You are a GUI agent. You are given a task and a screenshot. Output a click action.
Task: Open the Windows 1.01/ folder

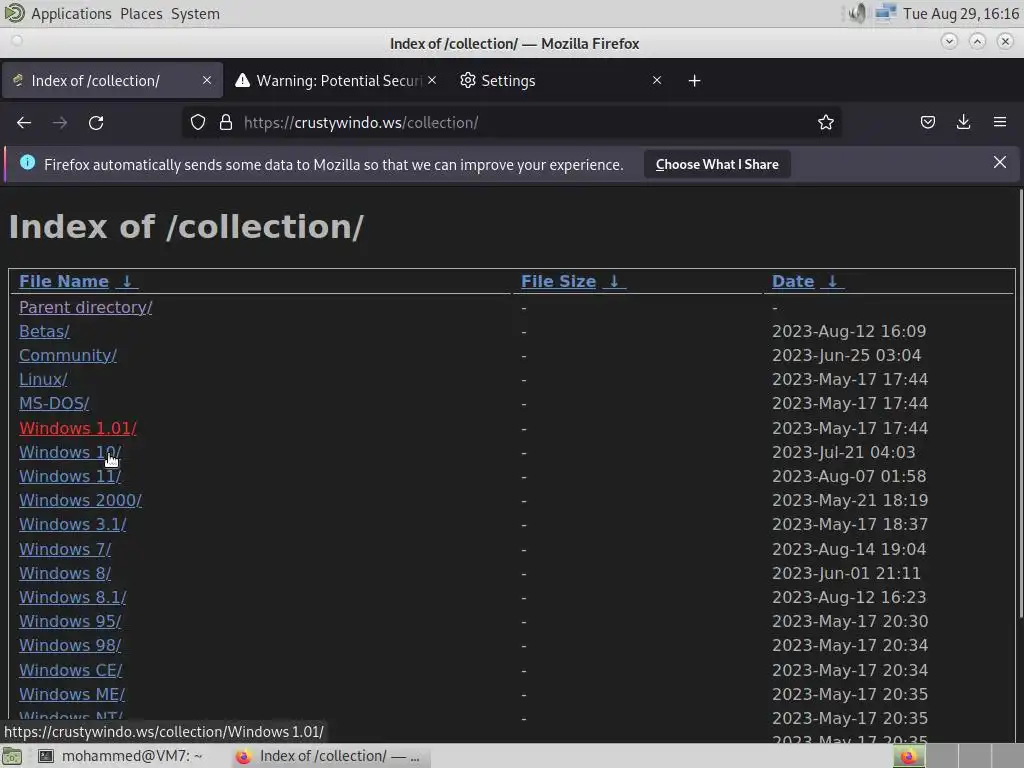[78, 428]
